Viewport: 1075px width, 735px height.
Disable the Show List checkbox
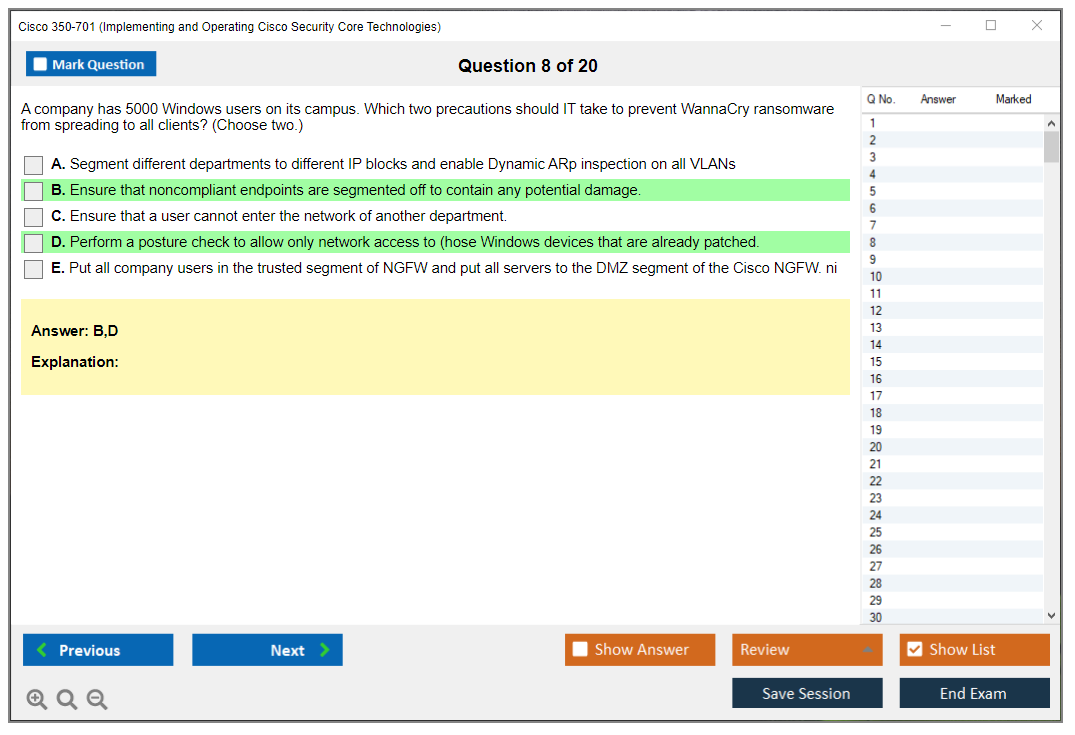(x=914, y=649)
